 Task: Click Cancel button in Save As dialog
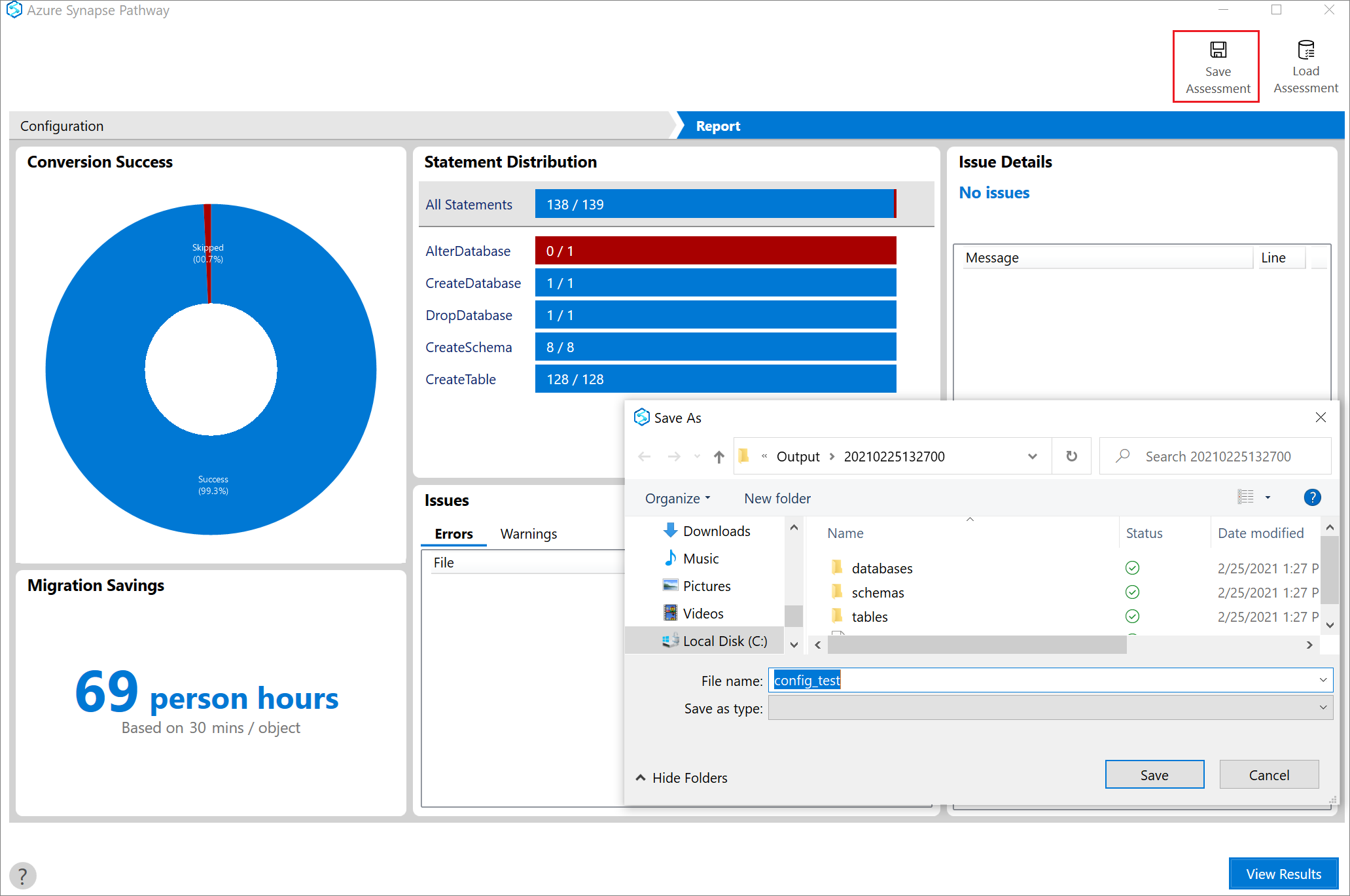pyautogui.click(x=1270, y=775)
